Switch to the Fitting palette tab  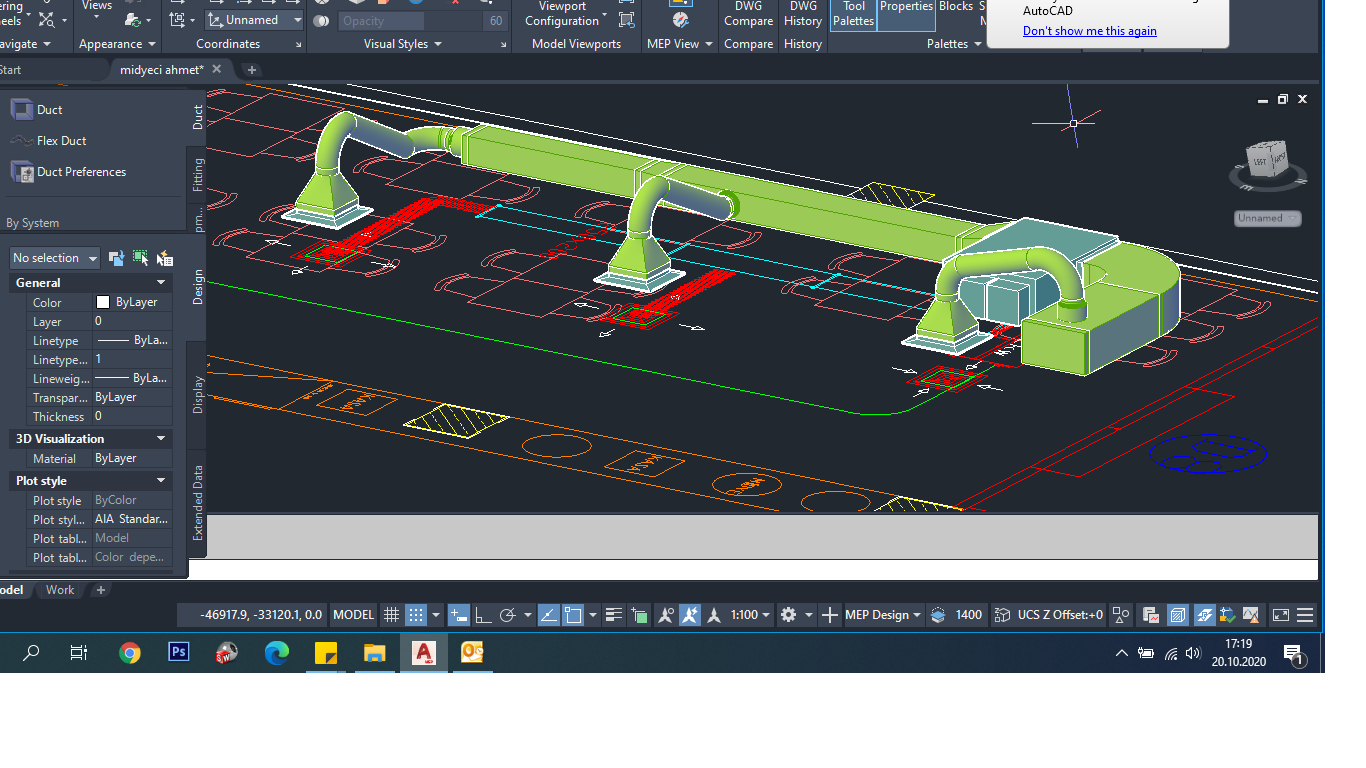198,174
